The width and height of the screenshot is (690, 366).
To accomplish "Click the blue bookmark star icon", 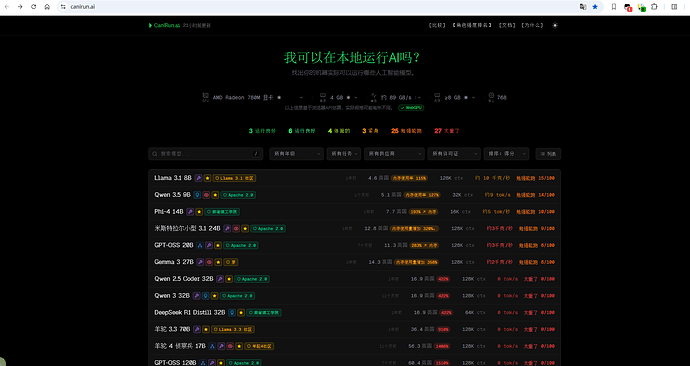I will (595, 7).
